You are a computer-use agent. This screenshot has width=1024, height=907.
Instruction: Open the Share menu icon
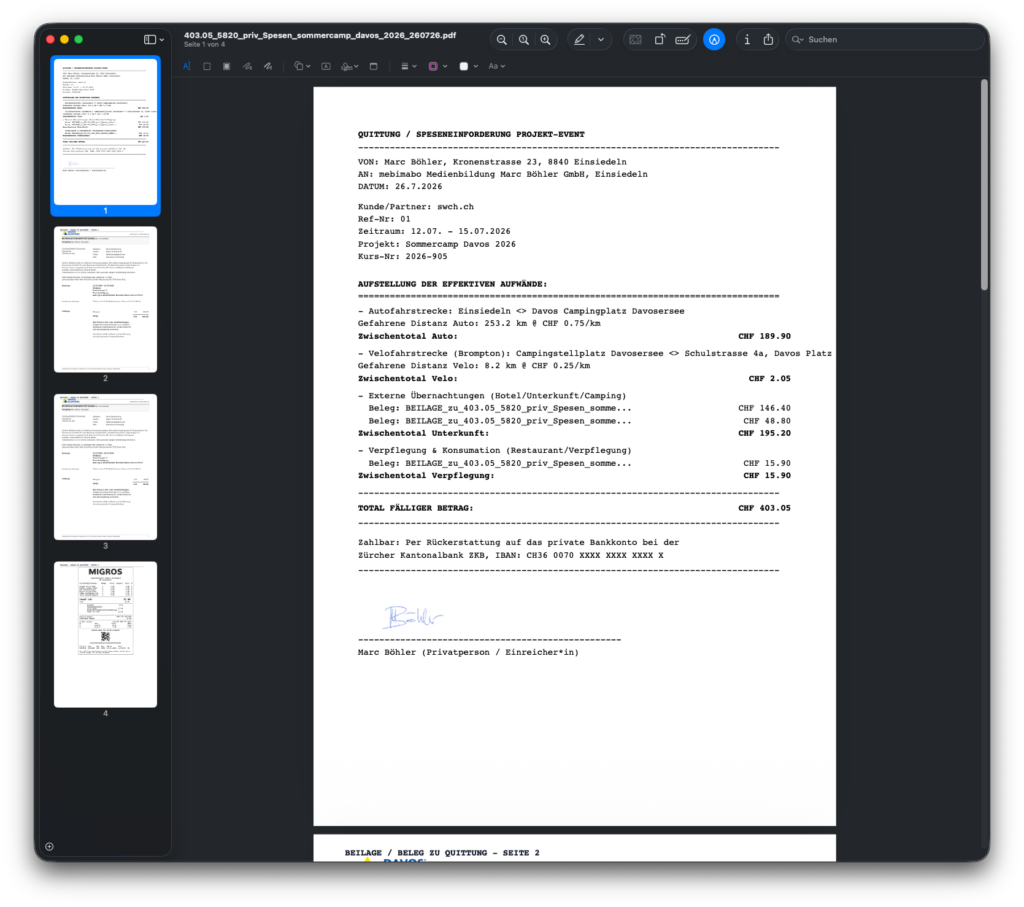[769, 40]
